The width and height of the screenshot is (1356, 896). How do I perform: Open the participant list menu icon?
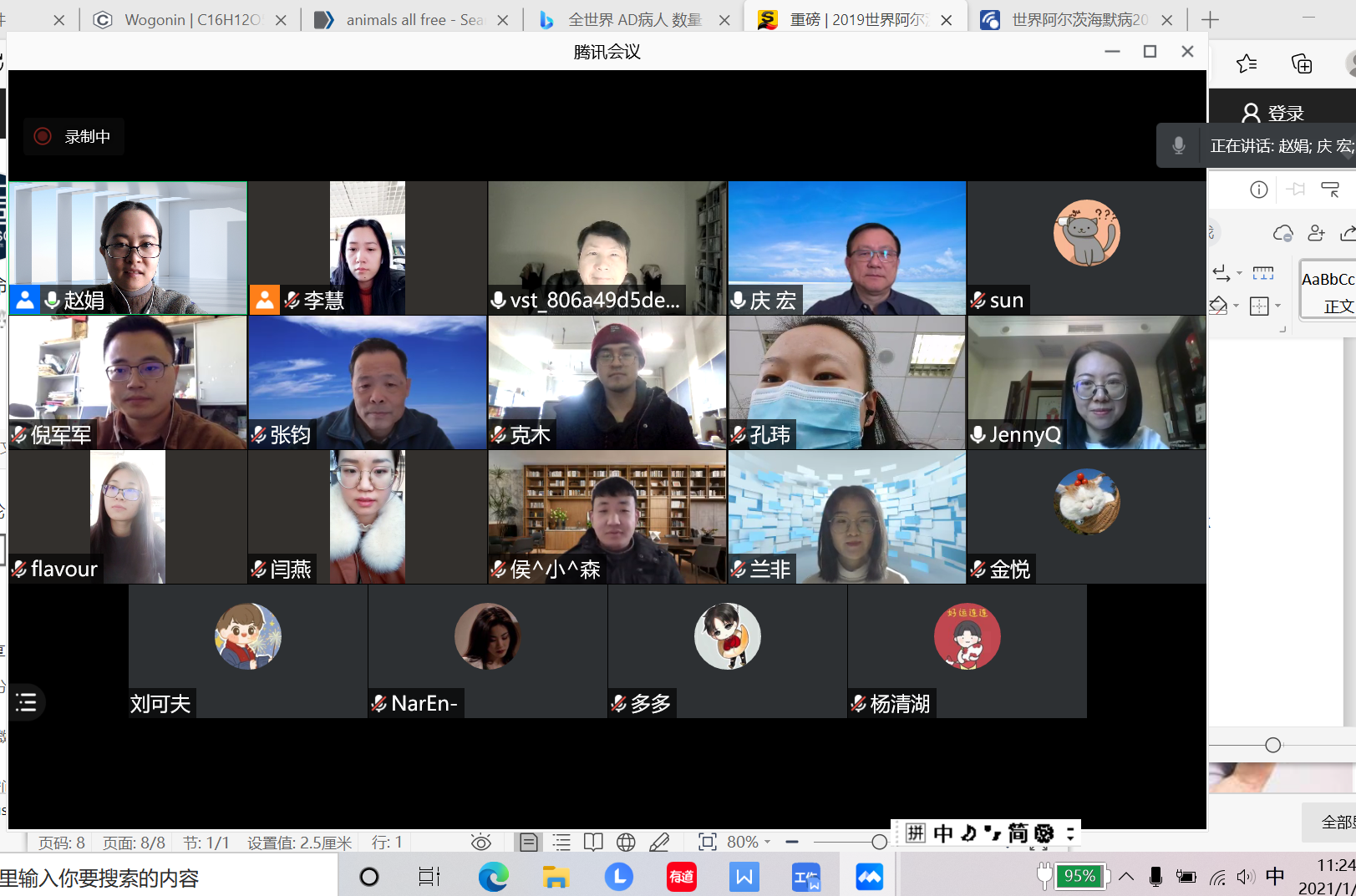27,702
